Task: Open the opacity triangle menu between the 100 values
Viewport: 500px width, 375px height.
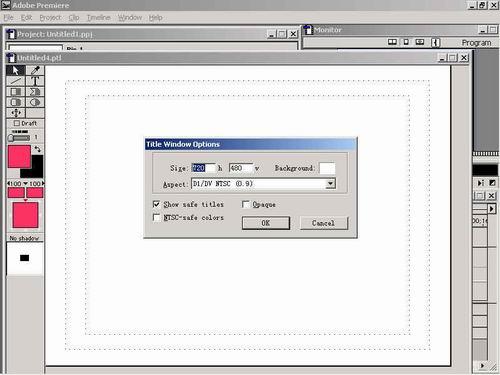Action: coord(25,183)
